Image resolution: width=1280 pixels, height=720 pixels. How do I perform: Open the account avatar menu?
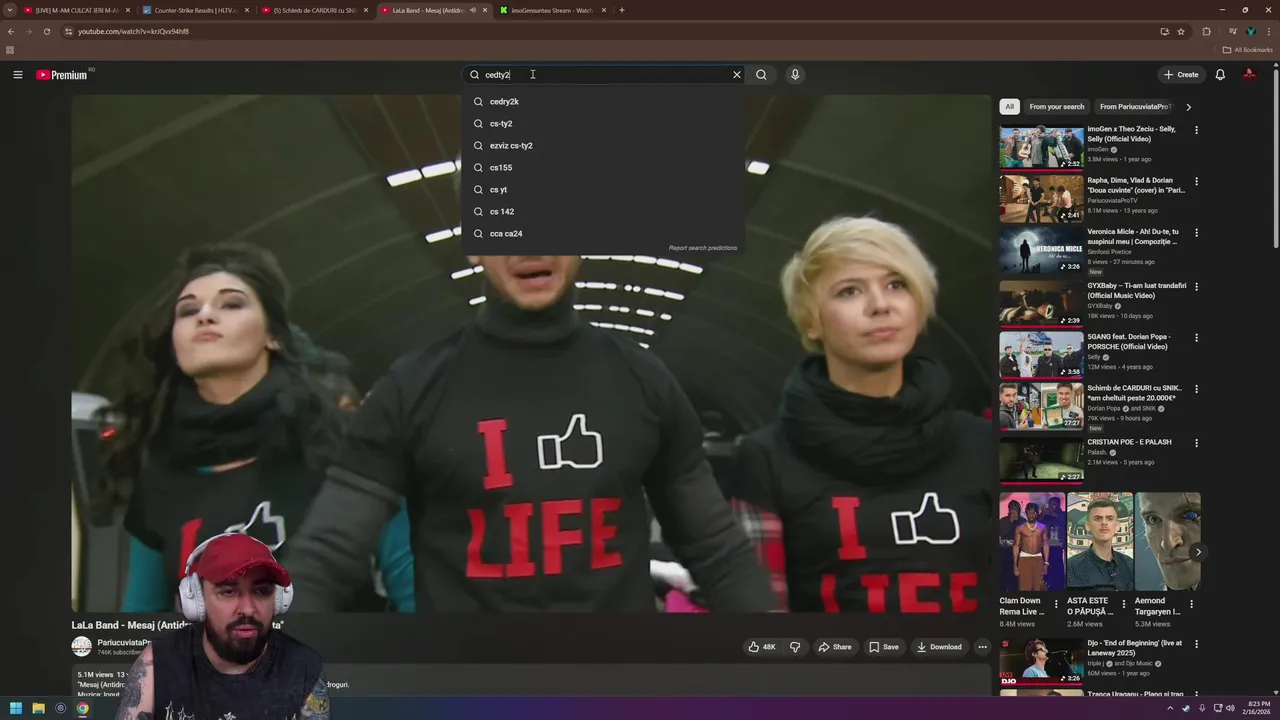(x=1249, y=74)
